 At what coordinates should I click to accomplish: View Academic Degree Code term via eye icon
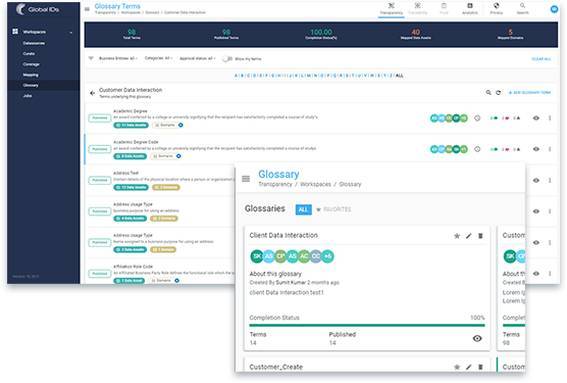click(x=536, y=149)
